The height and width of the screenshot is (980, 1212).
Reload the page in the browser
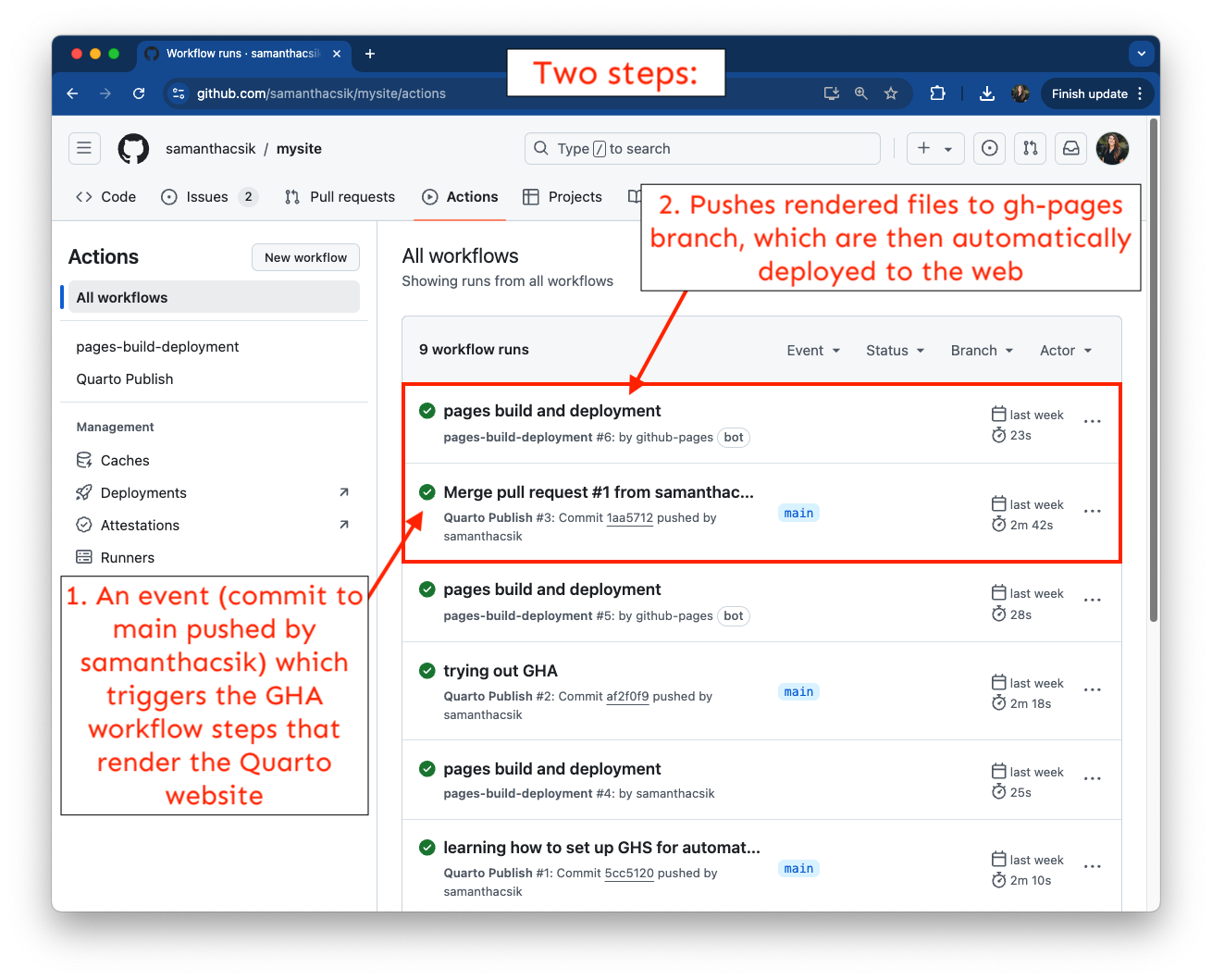[139, 93]
